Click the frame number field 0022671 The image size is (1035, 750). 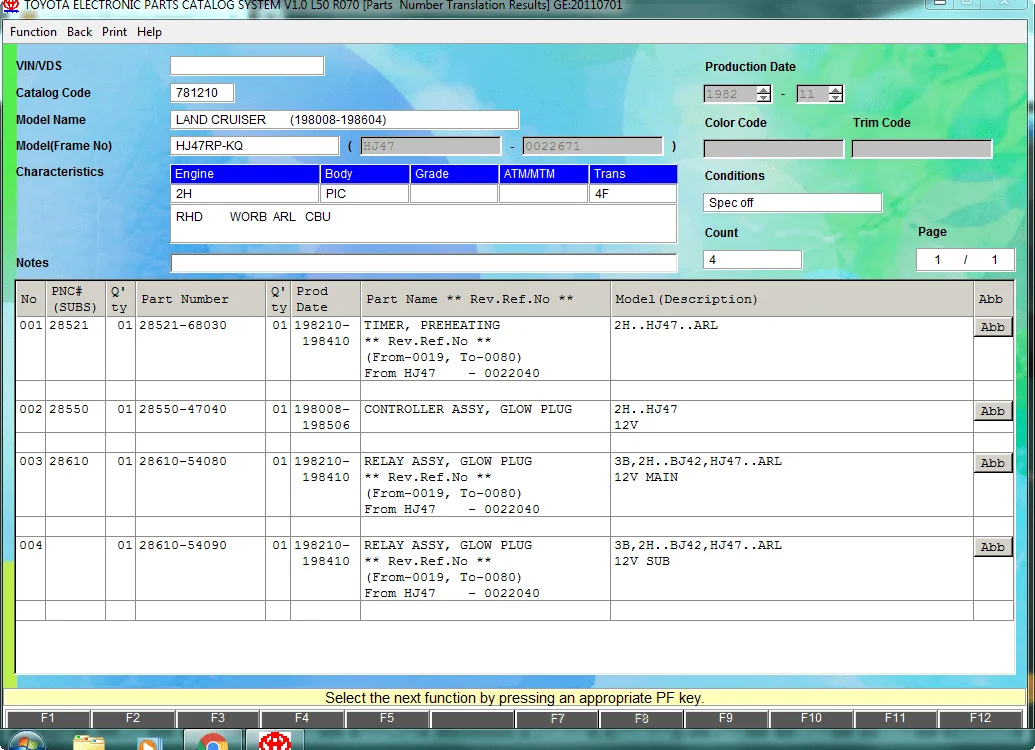(x=593, y=146)
